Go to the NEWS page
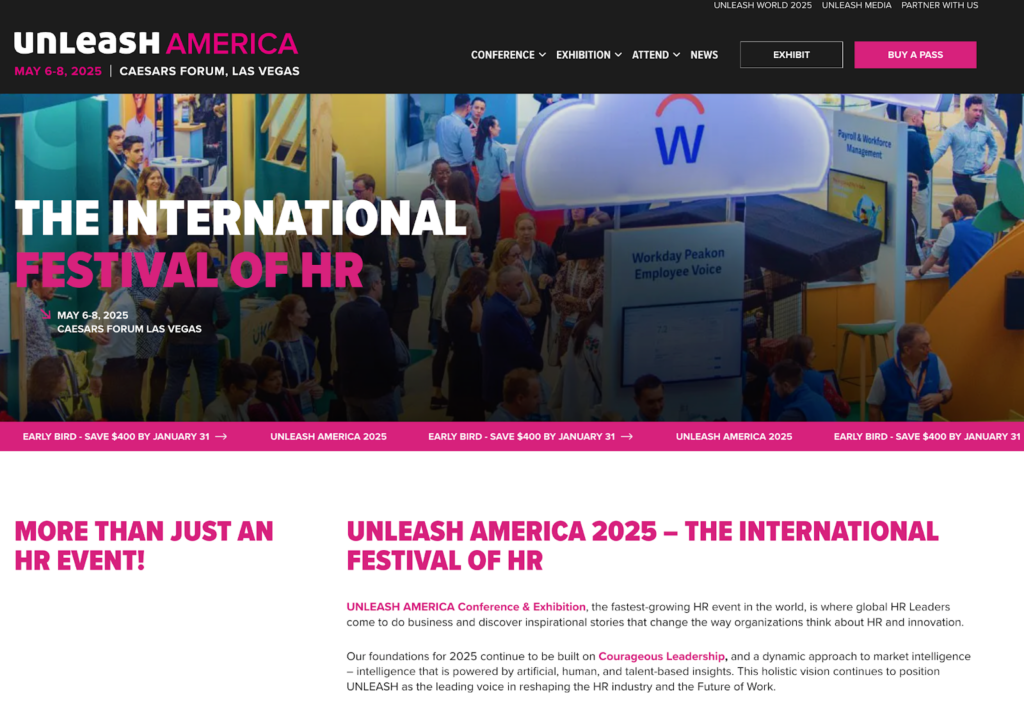This screenshot has height=726, width=1024. pos(704,55)
